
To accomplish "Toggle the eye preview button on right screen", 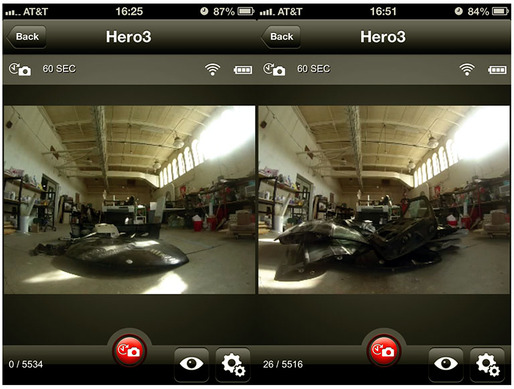I will (x=446, y=365).
